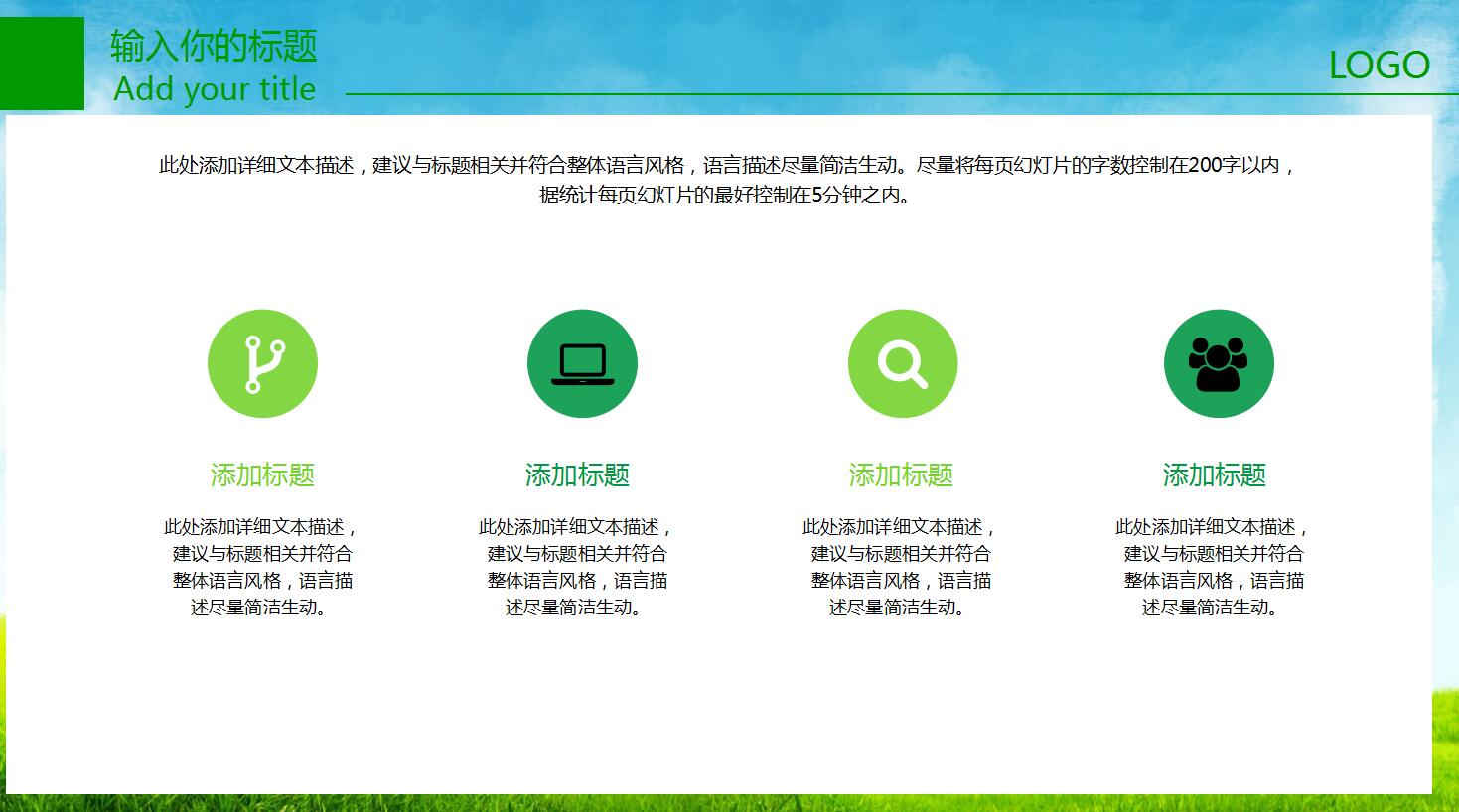Viewport: 1459px width, 812px height.
Task: Select the magnifying glass search icon
Action: tap(903, 364)
